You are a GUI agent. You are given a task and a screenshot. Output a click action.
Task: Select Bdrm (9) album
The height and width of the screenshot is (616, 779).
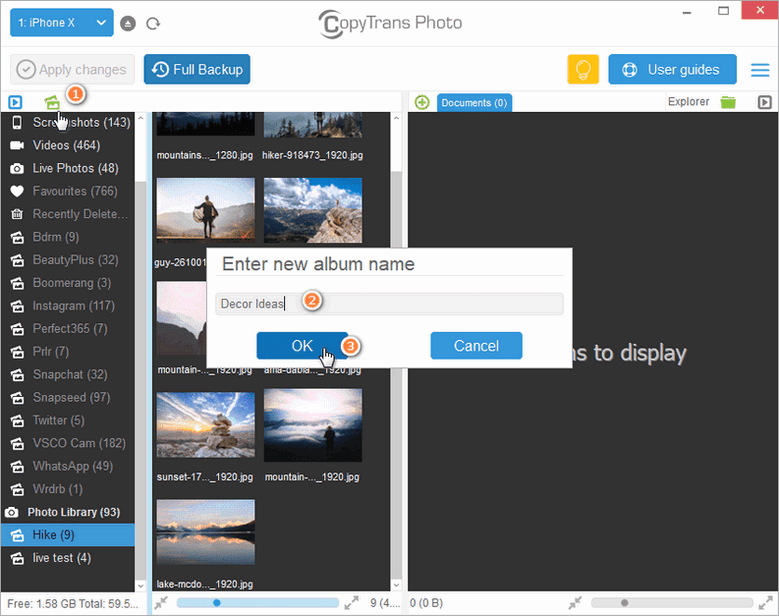pos(68,237)
